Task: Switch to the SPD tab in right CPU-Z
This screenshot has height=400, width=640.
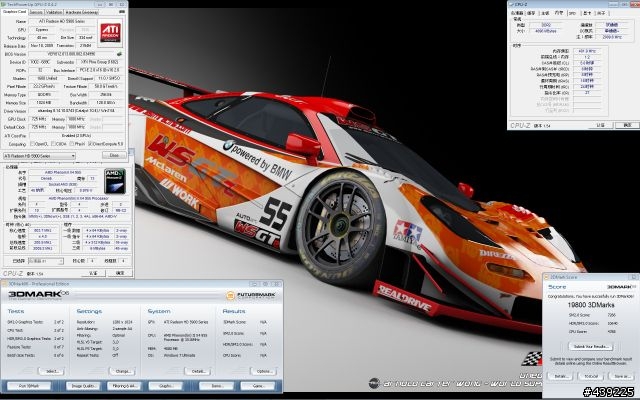Action: click(573, 13)
